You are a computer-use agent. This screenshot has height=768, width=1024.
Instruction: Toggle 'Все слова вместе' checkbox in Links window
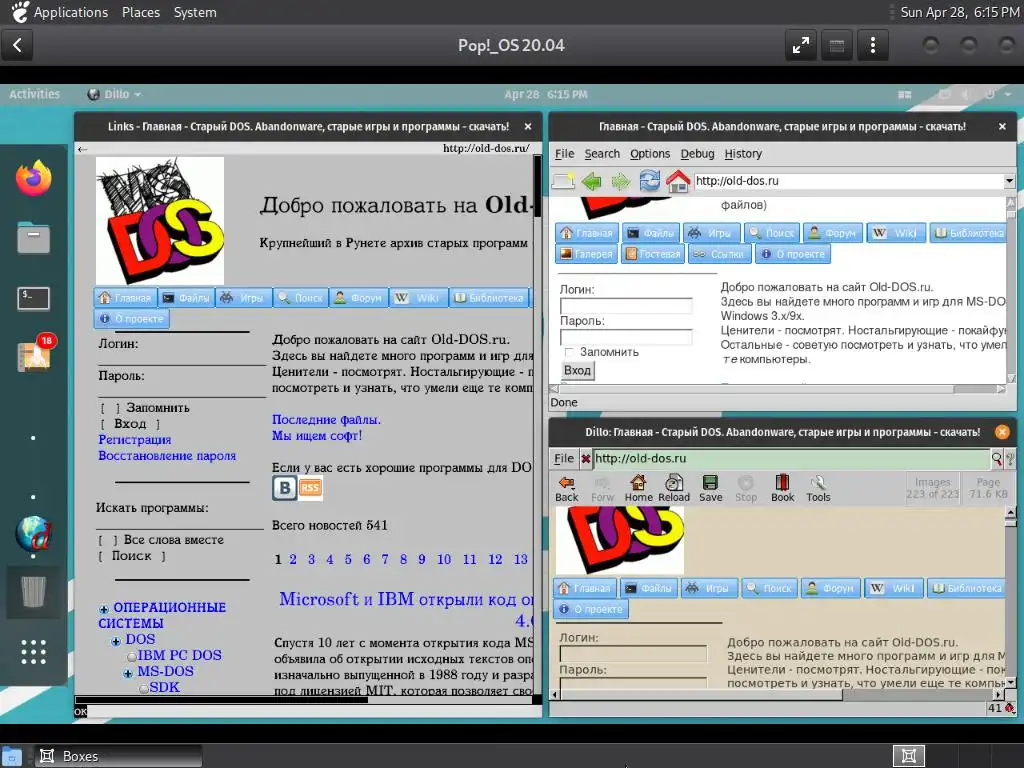click(x=108, y=541)
